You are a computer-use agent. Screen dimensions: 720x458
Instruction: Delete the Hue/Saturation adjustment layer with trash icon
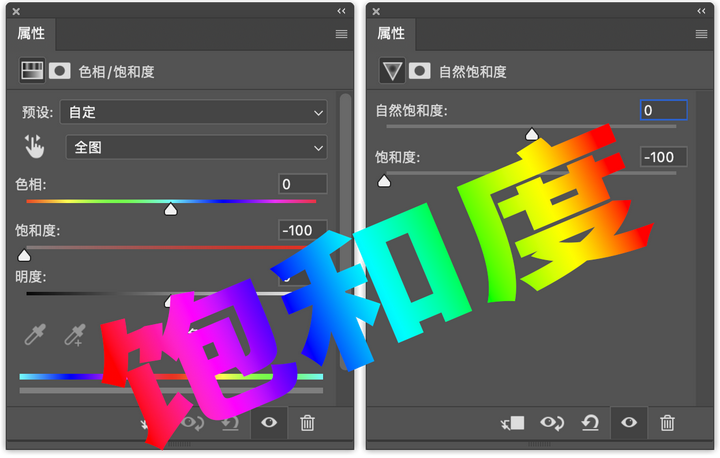[307, 423]
